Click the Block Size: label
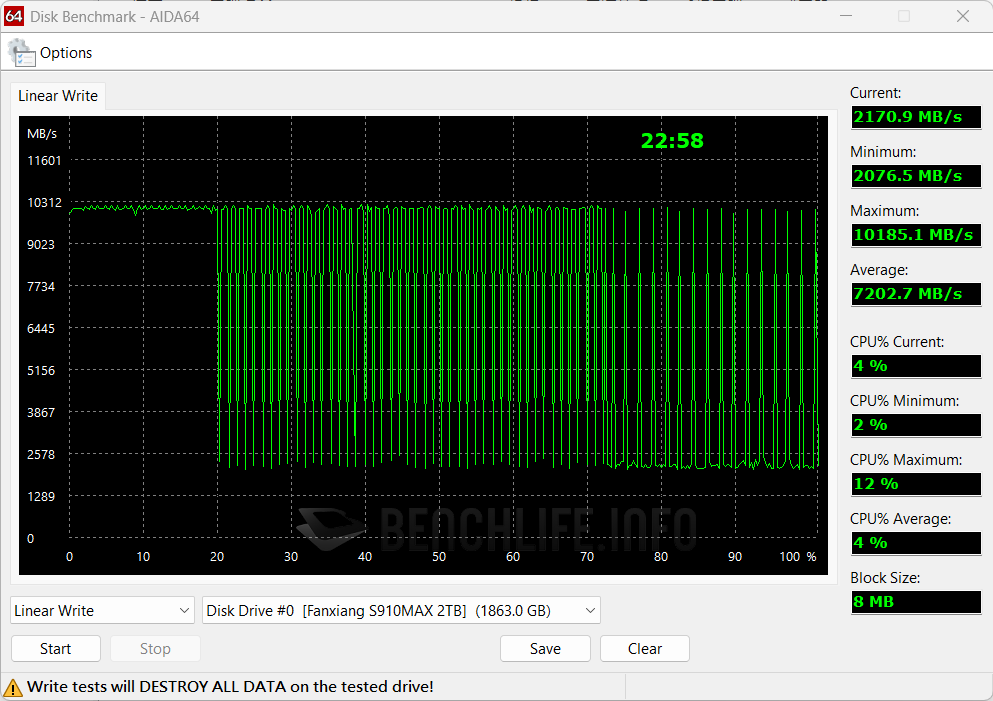Screen dimensions: 993x701 (x=885, y=578)
